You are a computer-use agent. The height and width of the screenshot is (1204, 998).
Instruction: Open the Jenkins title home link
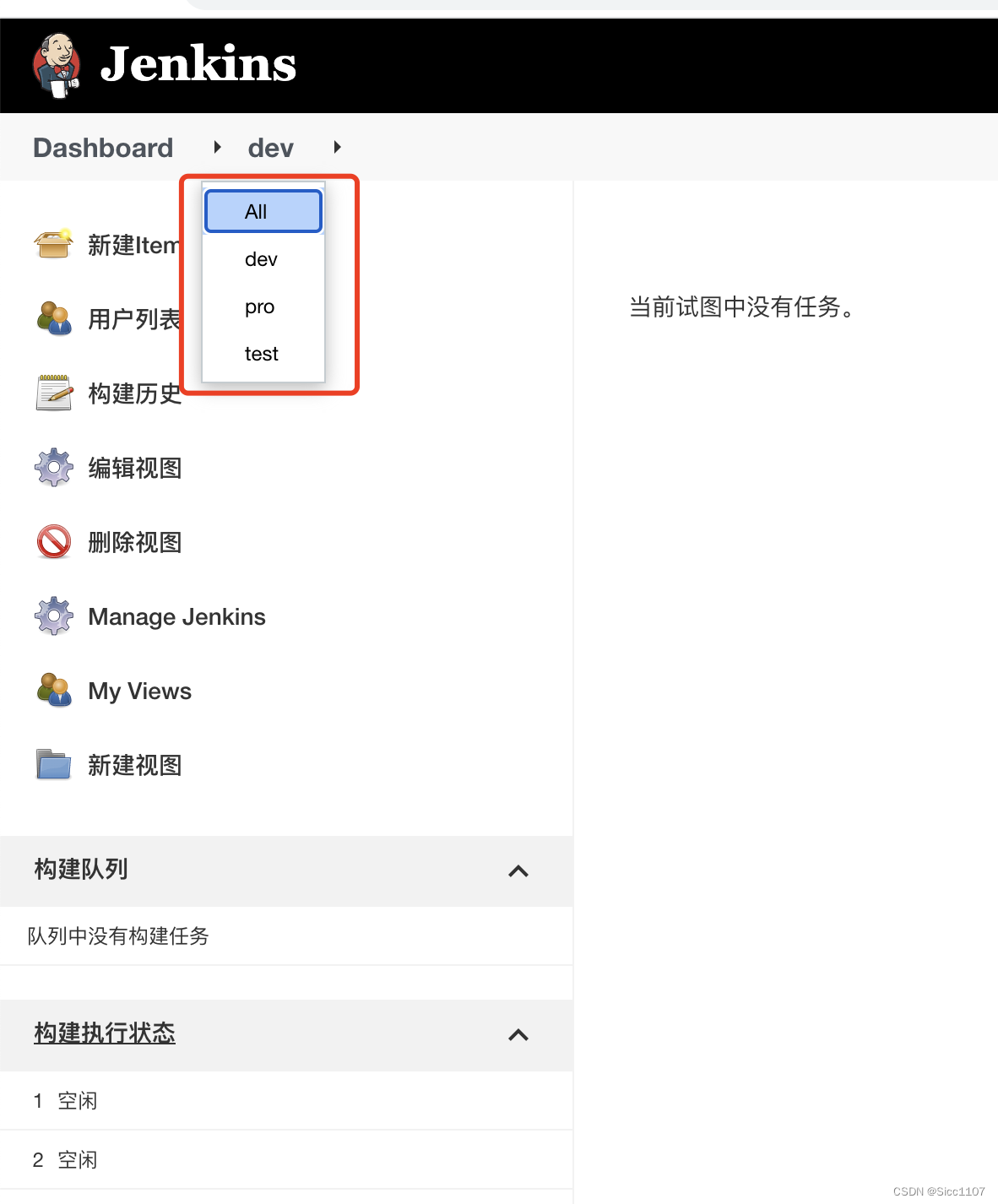[198, 64]
